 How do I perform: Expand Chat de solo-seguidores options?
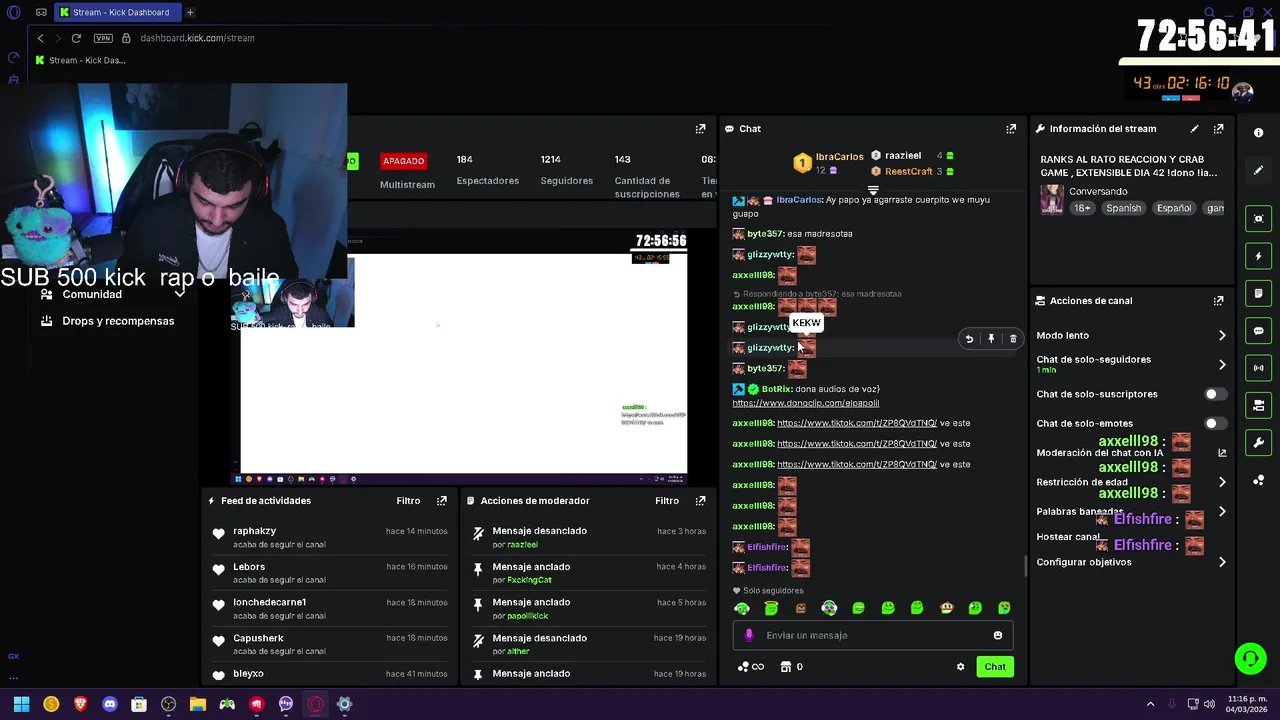click(x=1222, y=365)
